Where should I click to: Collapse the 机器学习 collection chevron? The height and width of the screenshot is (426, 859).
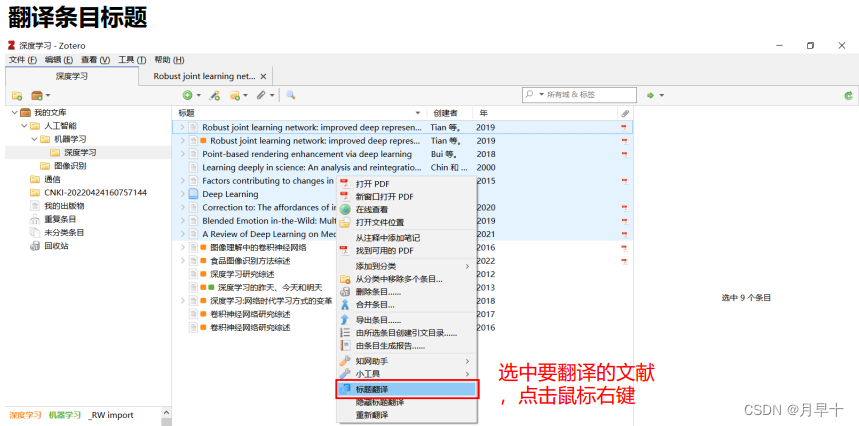(x=34, y=139)
